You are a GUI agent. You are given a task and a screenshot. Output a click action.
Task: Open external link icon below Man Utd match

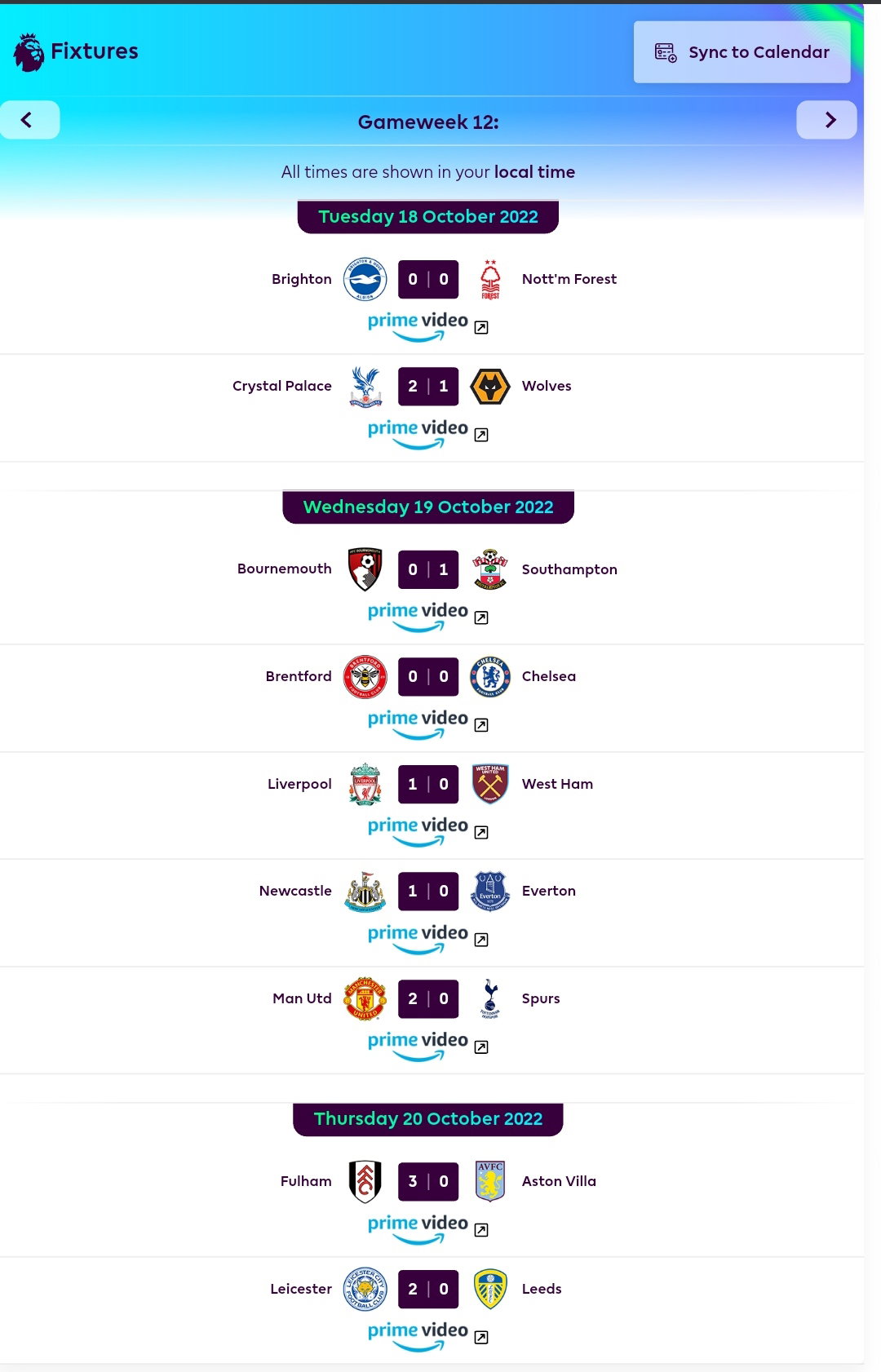coord(481,1047)
